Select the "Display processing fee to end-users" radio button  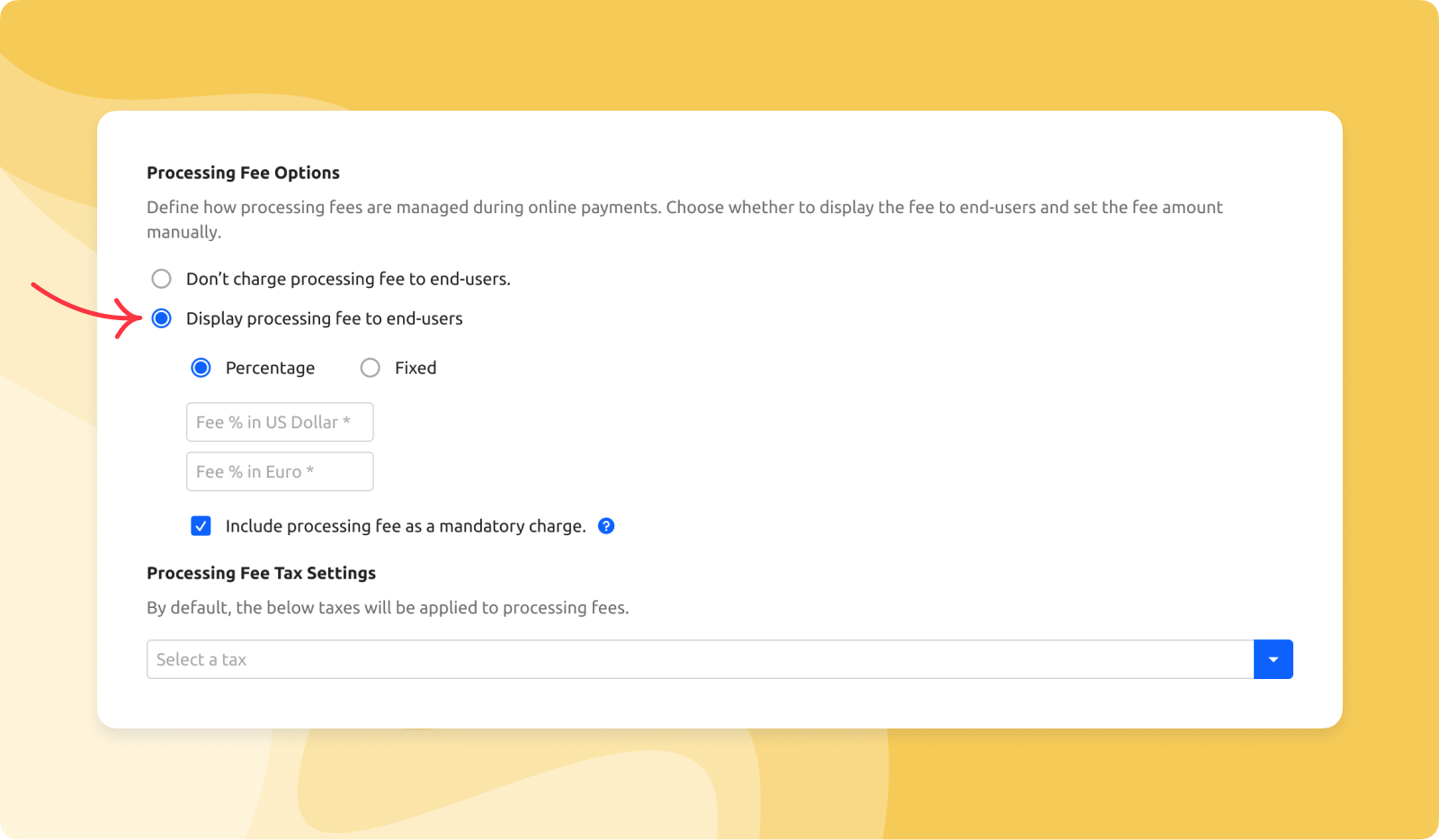(x=161, y=318)
